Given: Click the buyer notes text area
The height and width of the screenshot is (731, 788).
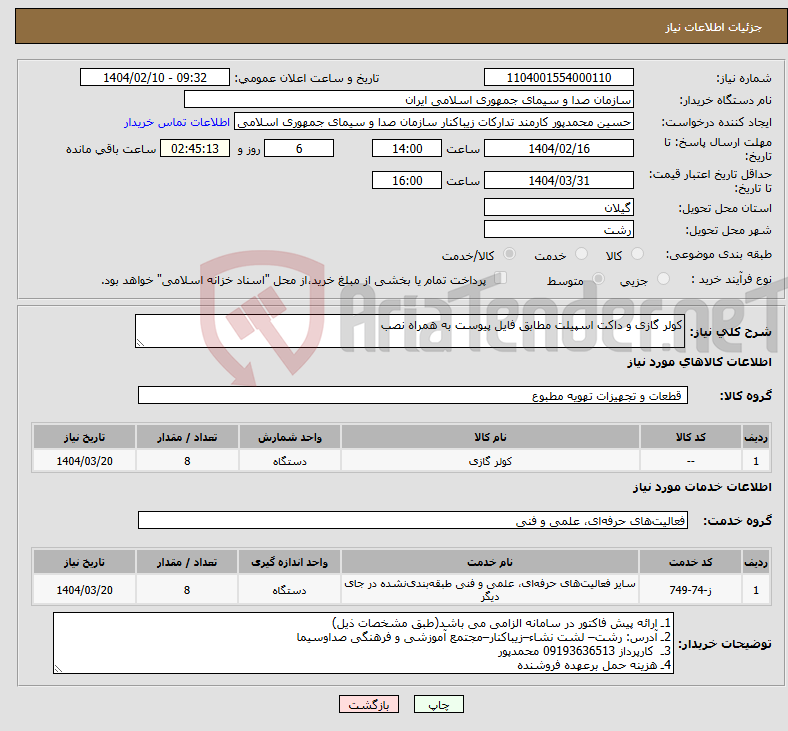Looking at the screenshot, I should (363, 643).
